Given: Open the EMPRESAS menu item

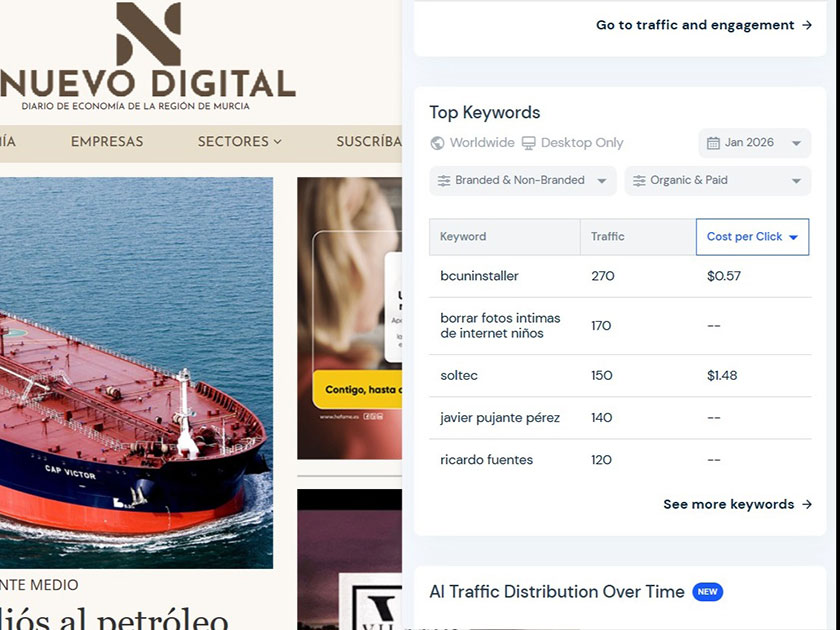Looking at the screenshot, I should tap(107, 141).
